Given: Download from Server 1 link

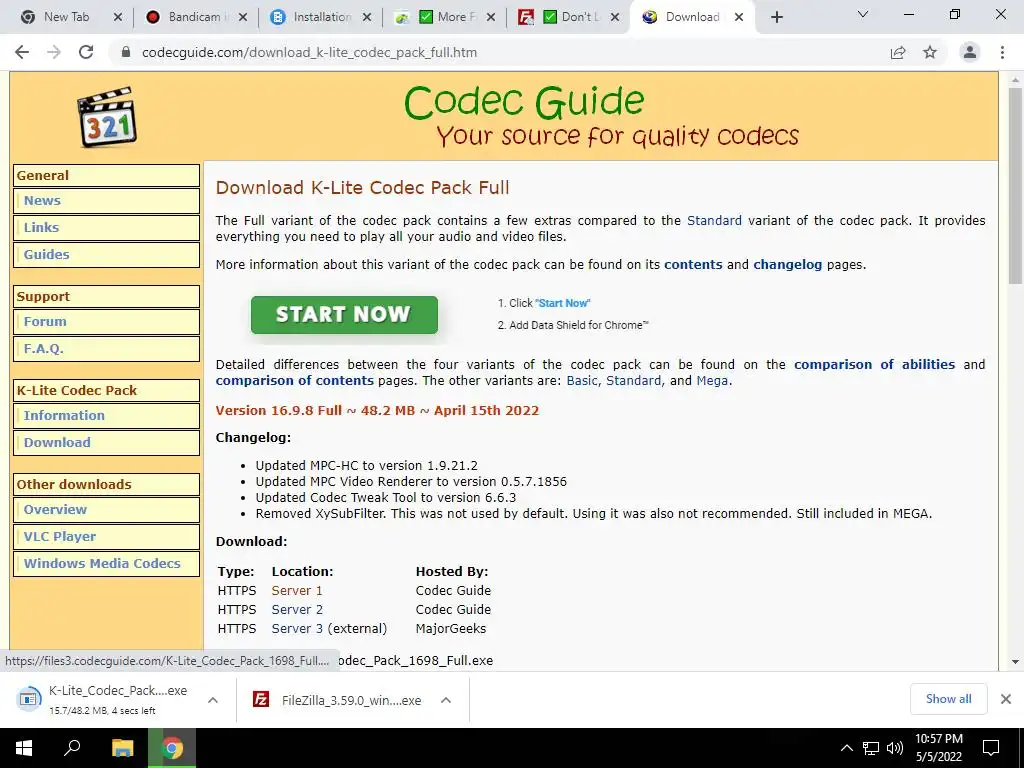Looking at the screenshot, I should pos(297,590).
